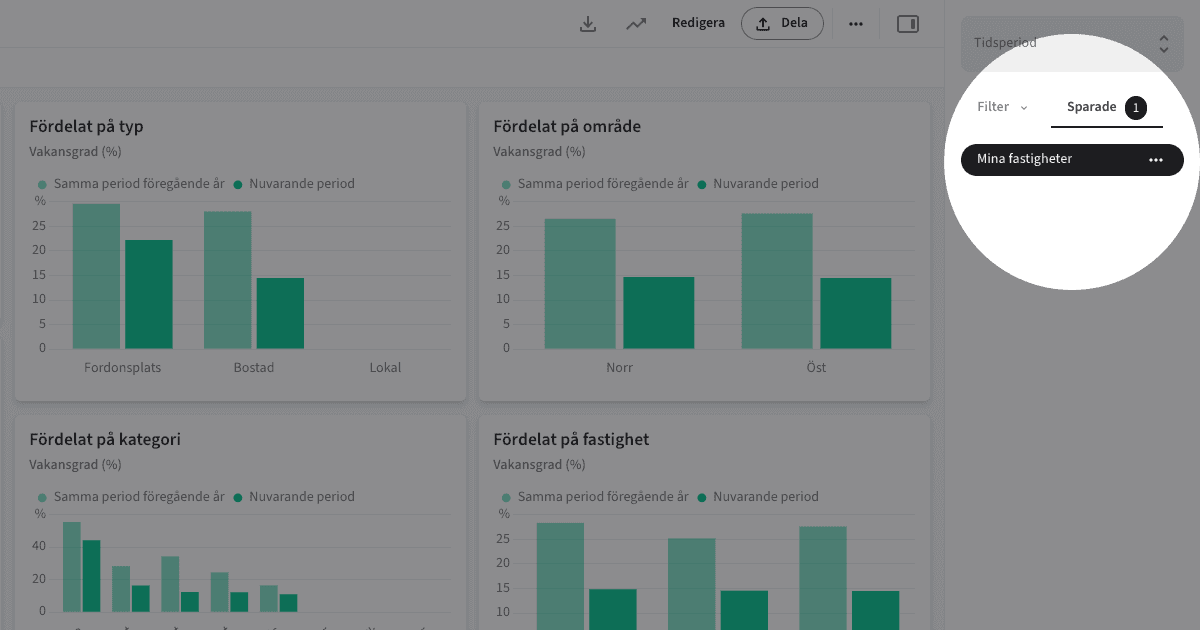Image resolution: width=1200 pixels, height=630 pixels.
Task: Click the download icon in the toolbar
Action: pyautogui.click(x=588, y=23)
